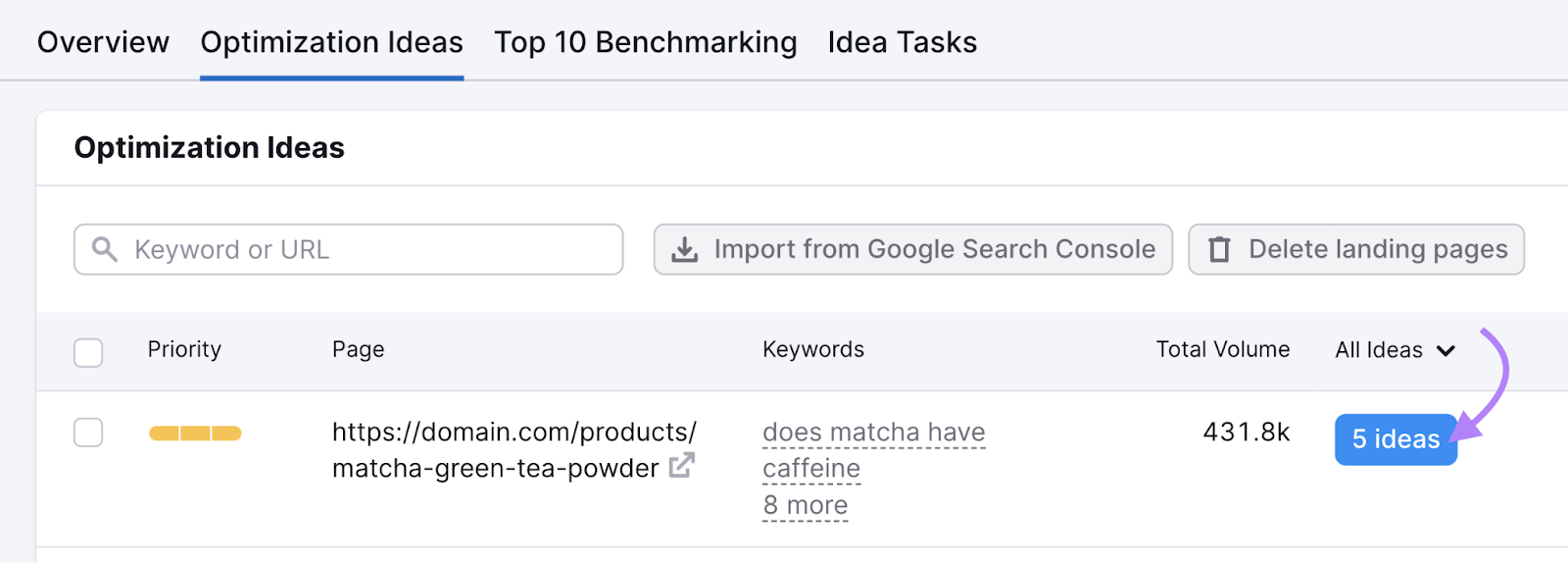Expand the 8 more keywords list
The image size is (1568, 564).
(805, 505)
